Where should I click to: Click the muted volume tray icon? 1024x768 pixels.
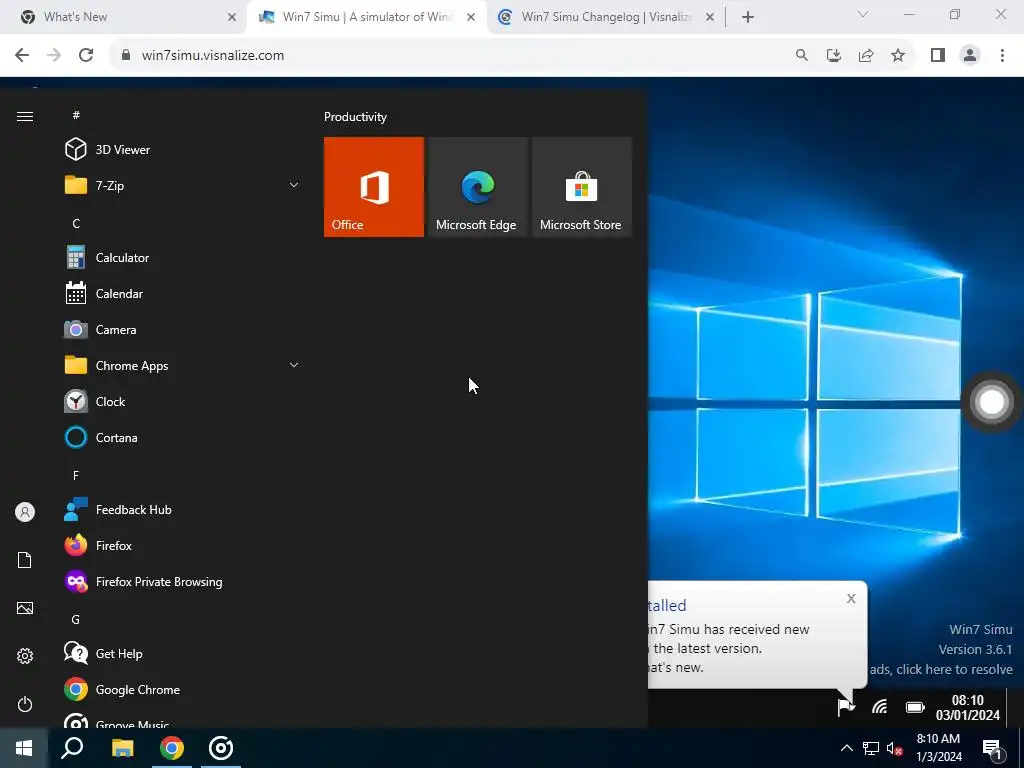895,748
